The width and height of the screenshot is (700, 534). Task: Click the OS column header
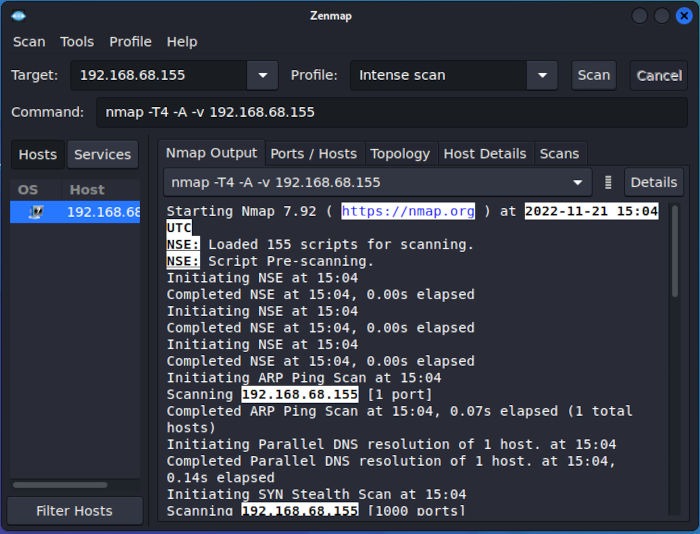[28, 190]
